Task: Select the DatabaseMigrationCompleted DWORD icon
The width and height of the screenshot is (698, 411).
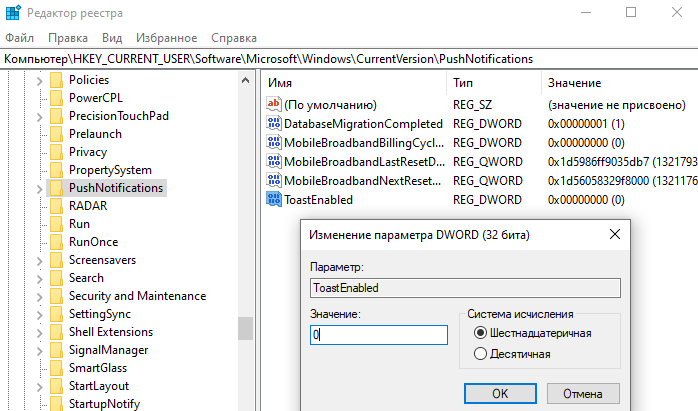Action: point(274,123)
